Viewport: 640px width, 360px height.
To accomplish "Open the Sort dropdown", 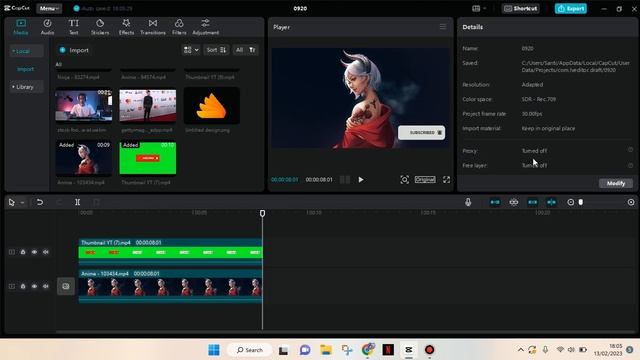I will click(x=216, y=50).
